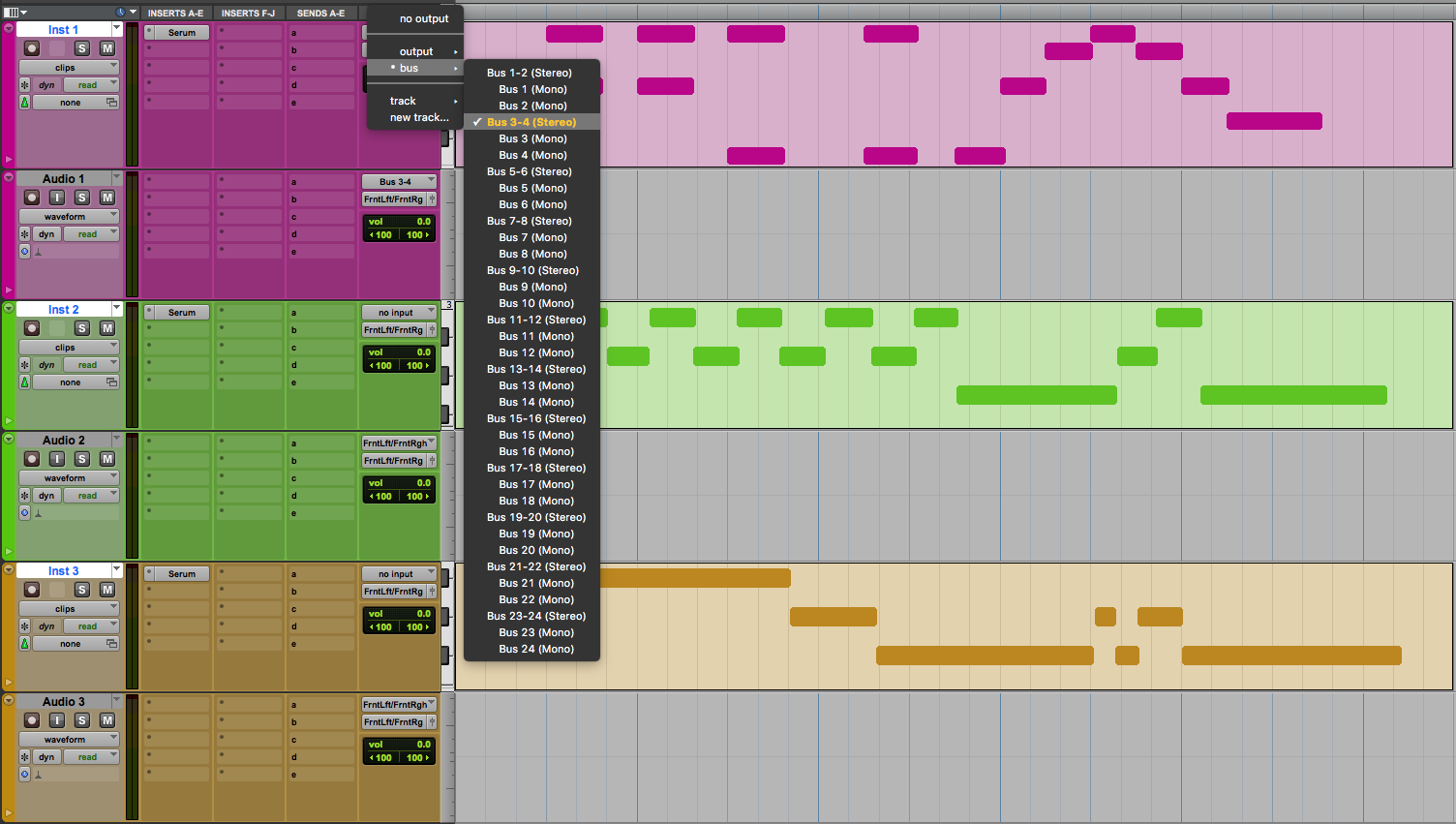Click the freeze snowflake icon on Inst 1
This screenshot has width=1456, height=824.
(25, 85)
